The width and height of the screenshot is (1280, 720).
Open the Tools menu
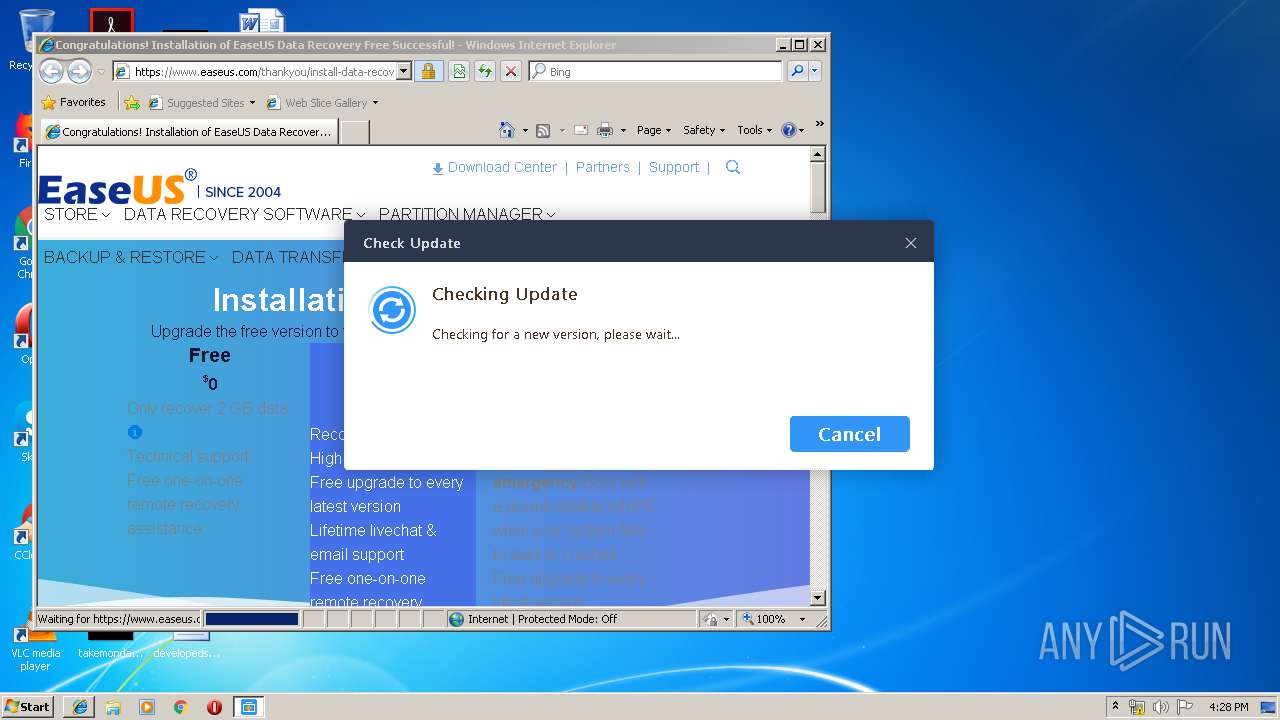[x=754, y=130]
